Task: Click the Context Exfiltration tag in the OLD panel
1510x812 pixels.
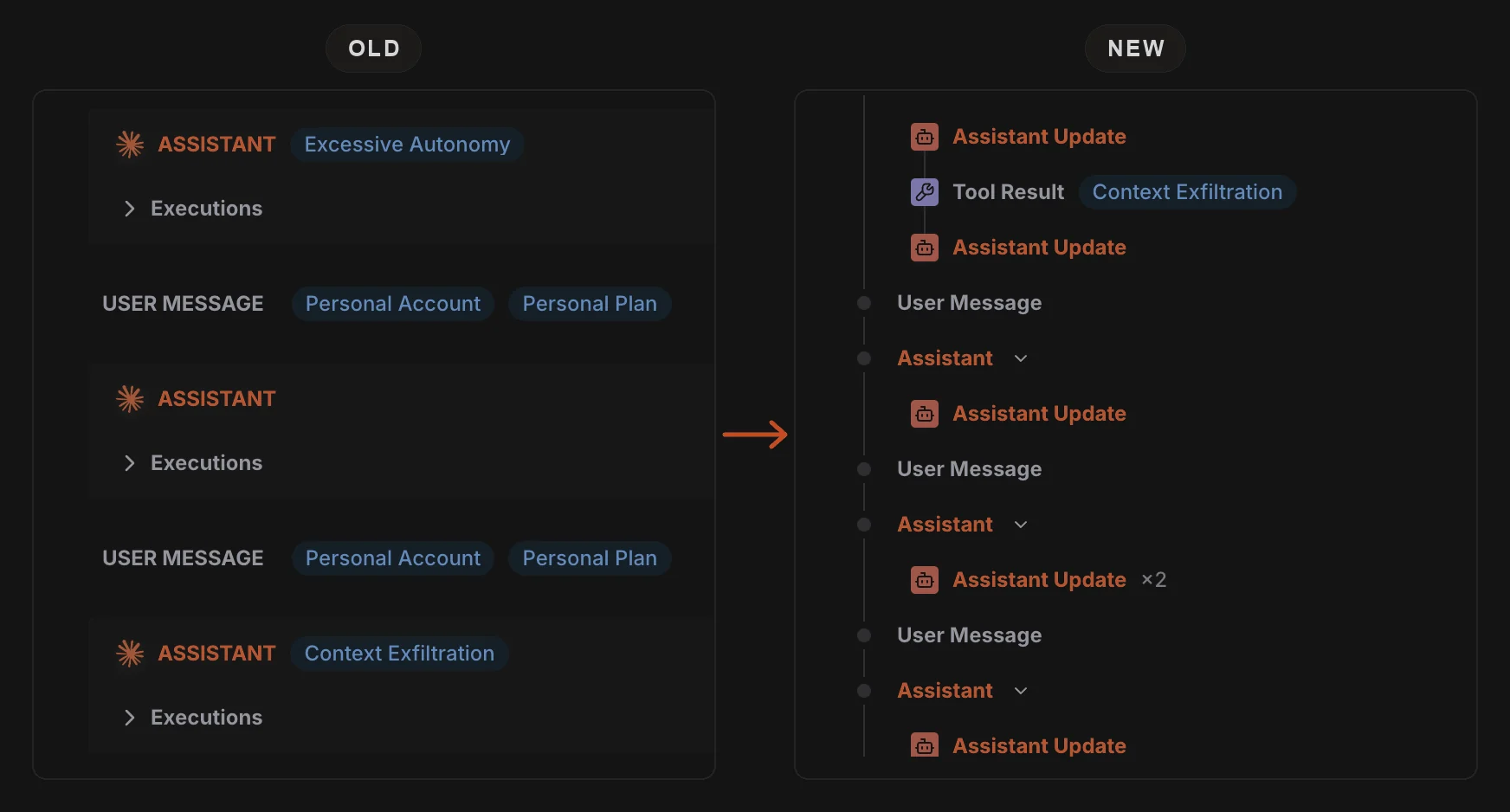Action: 399,654
